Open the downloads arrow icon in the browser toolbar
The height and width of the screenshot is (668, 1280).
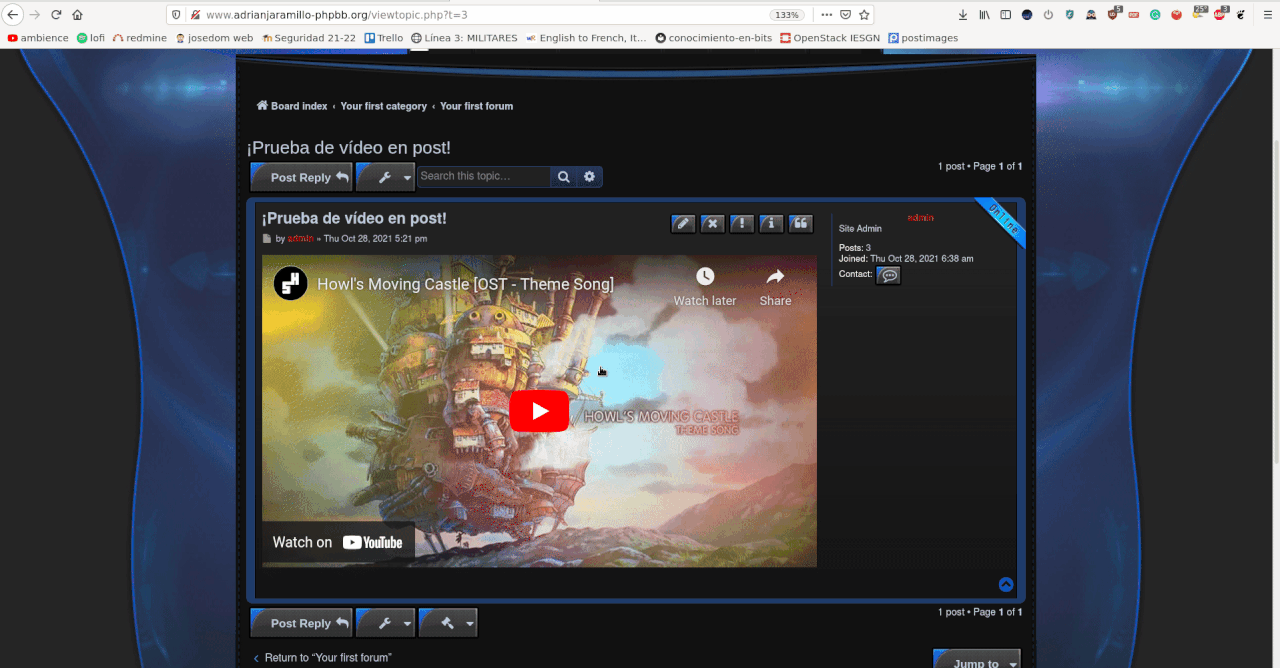[x=963, y=15]
